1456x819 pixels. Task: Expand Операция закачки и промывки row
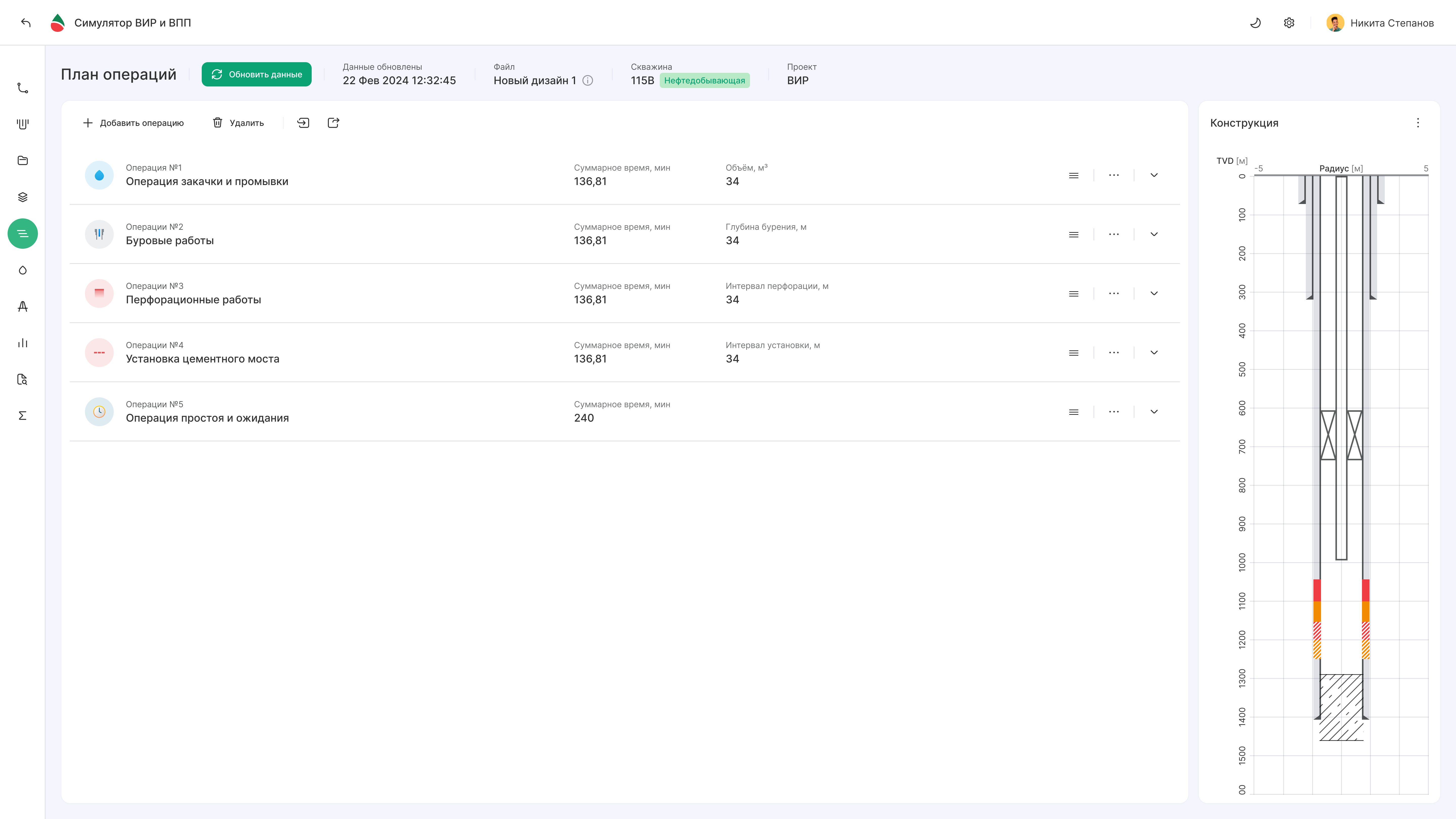point(1154,175)
